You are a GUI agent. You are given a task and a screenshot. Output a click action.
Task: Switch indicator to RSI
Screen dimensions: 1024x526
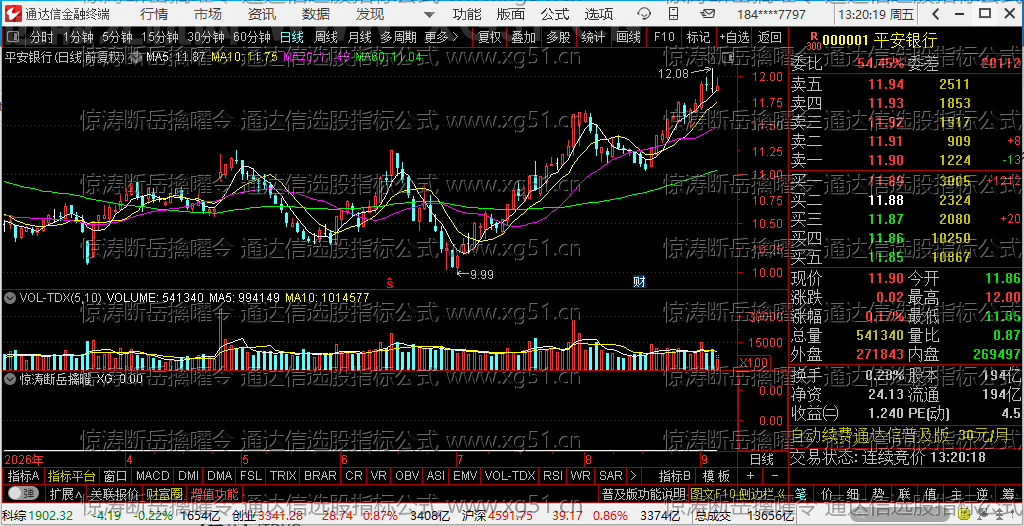click(553, 476)
